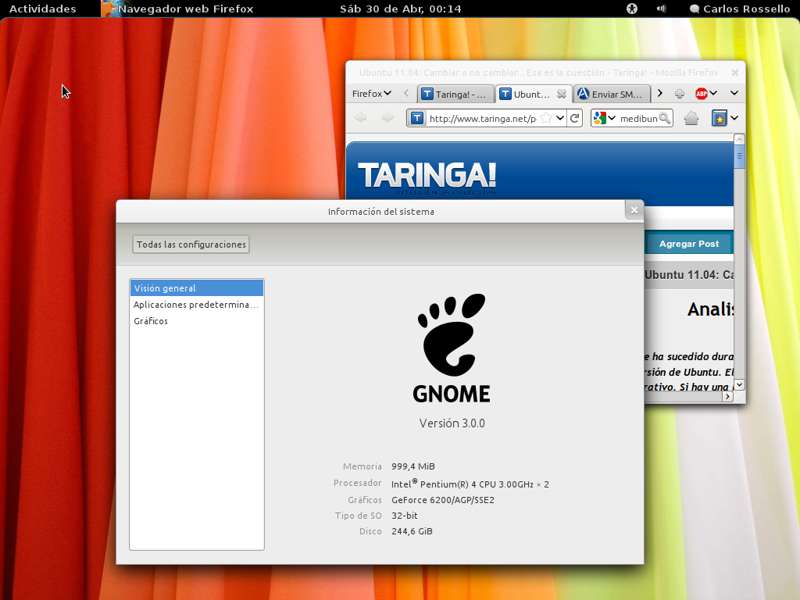Open the Firefox menu button
The width and height of the screenshot is (800, 600).
click(371, 93)
